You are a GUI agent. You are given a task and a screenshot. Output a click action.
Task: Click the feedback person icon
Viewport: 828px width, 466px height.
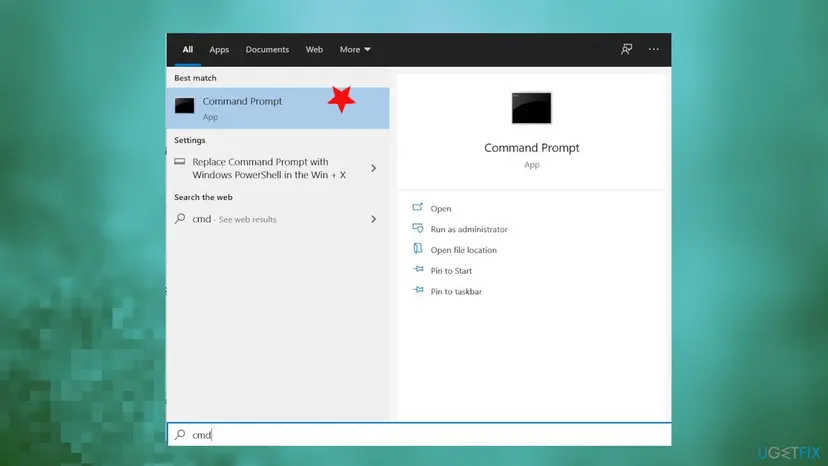(626, 49)
